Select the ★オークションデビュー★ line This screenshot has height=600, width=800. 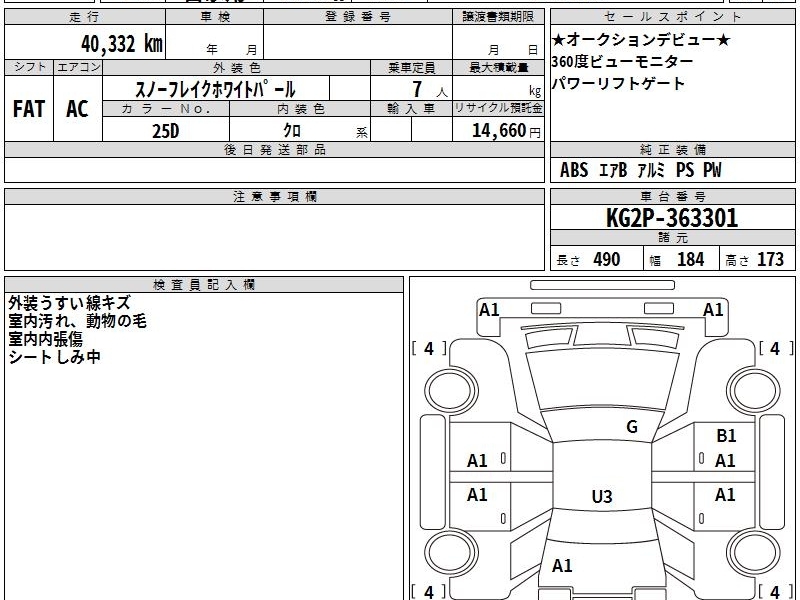(641, 39)
